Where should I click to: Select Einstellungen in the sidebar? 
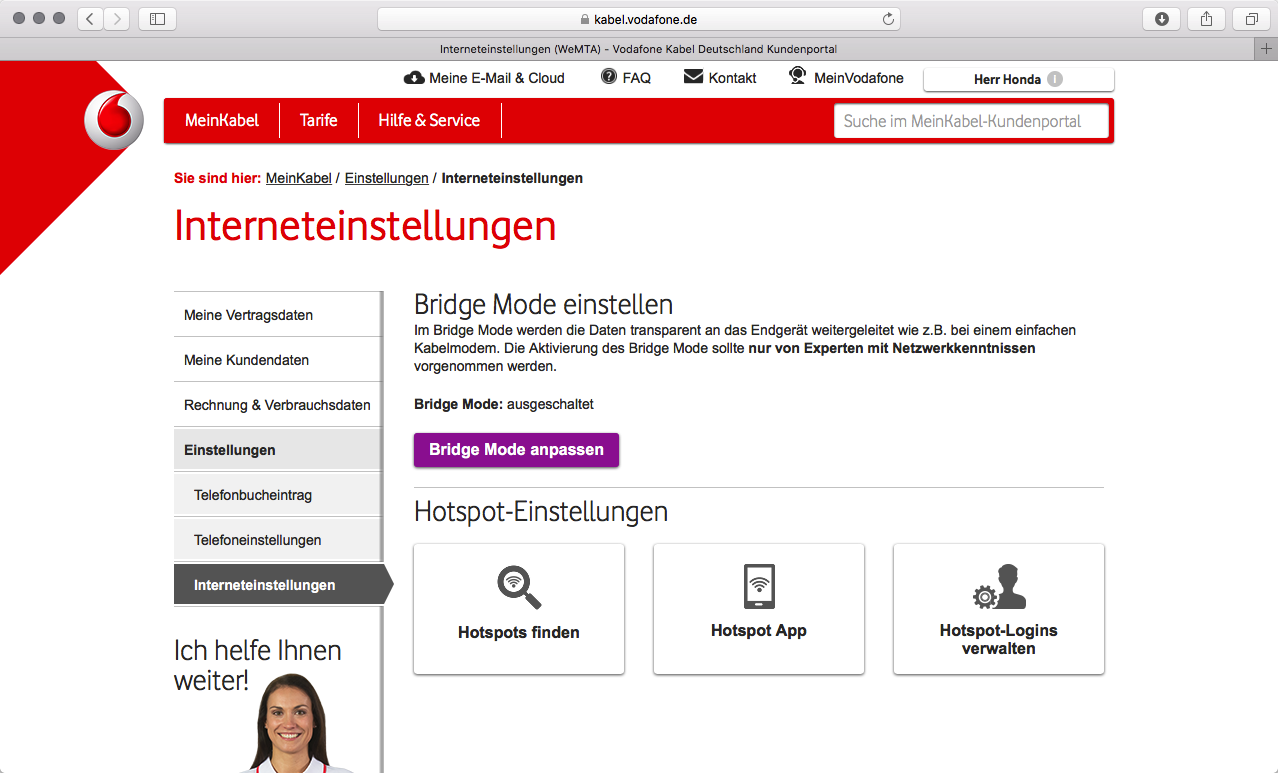click(x=277, y=450)
